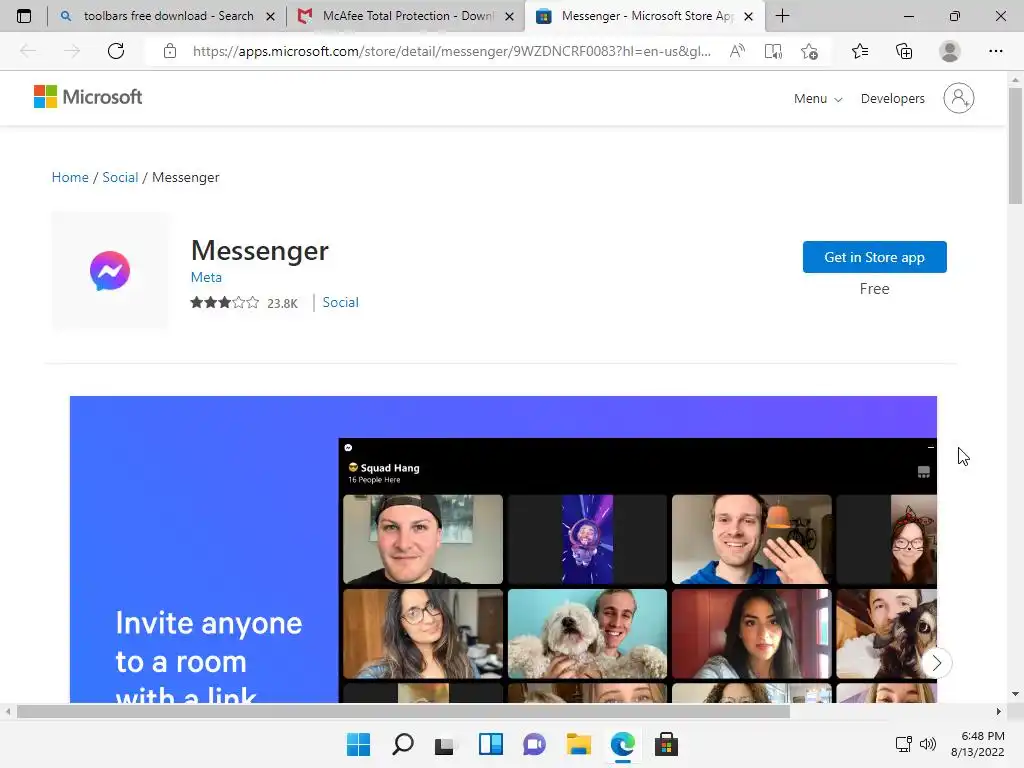Close the Messenger Microsoft Store tab
Image resolution: width=1024 pixels, height=768 pixels.
[748, 16]
